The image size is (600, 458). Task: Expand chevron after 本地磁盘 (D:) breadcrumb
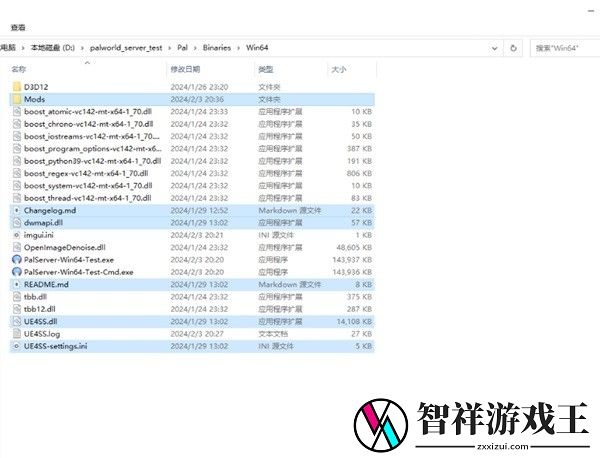click(x=82, y=48)
